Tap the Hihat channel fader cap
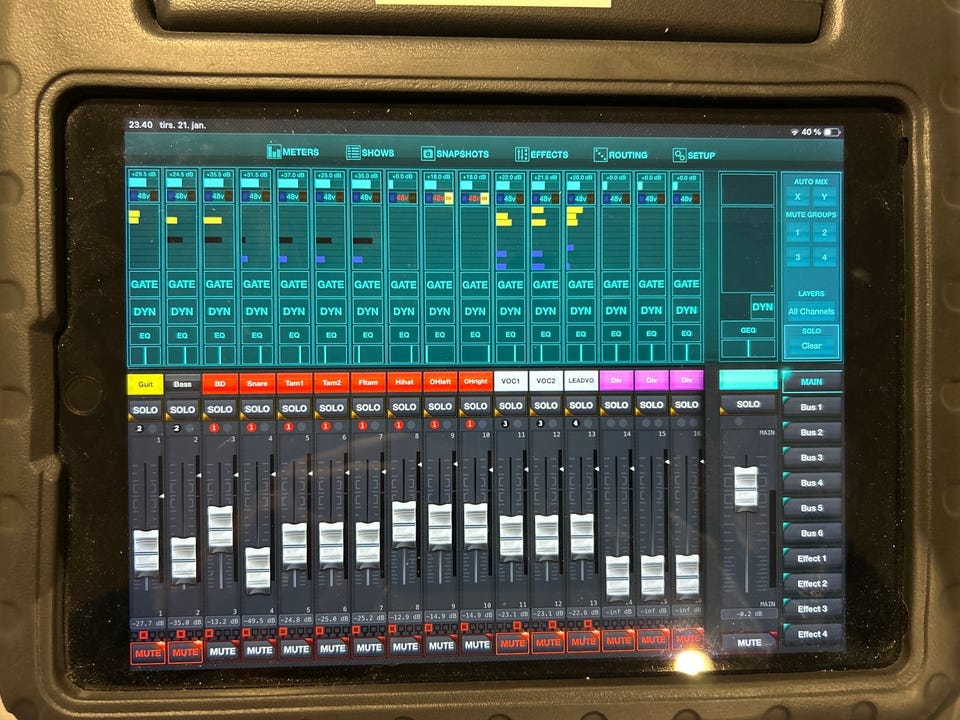 point(404,523)
